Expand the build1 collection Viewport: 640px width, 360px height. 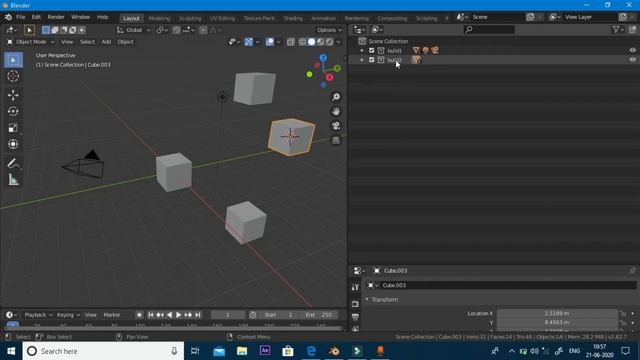362,50
